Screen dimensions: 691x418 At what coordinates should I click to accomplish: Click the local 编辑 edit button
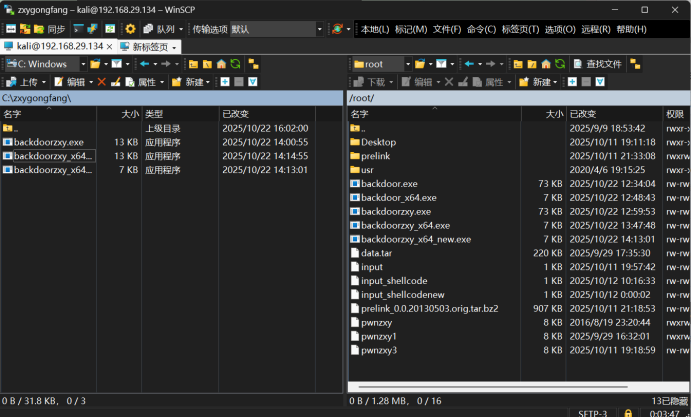point(70,82)
